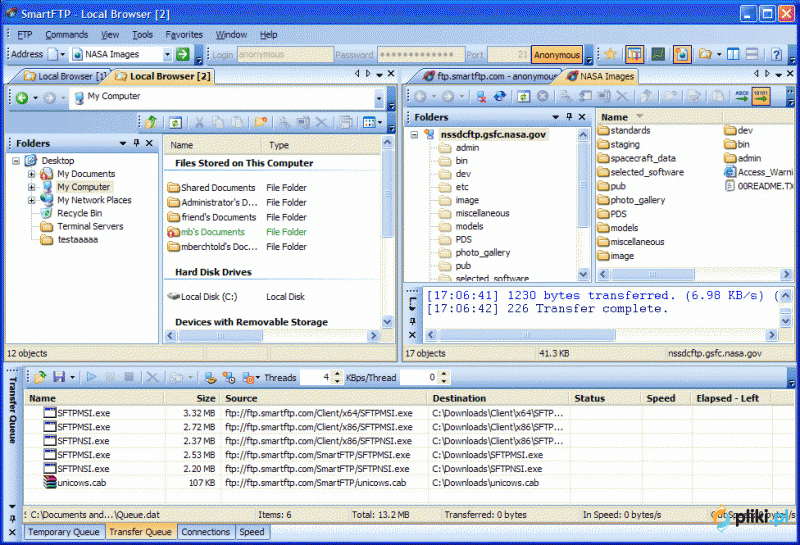This screenshot has width=800, height=545.
Task: Open the views dropdown in Local Browser toolbar
Action: pyautogui.click(x=380, y=122)
